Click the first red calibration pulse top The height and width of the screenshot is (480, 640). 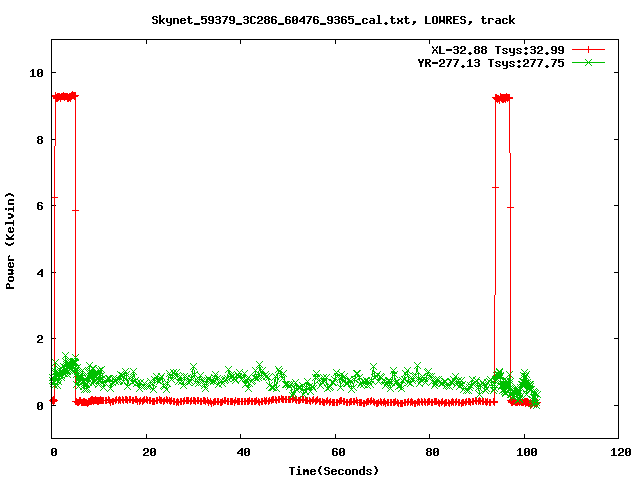click(x=65, y=97)
